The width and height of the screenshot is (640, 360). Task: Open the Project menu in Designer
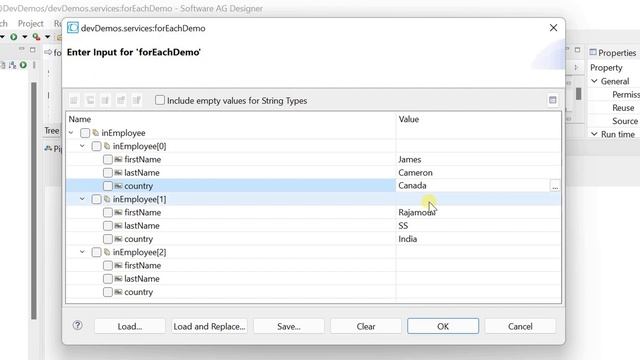31,24
